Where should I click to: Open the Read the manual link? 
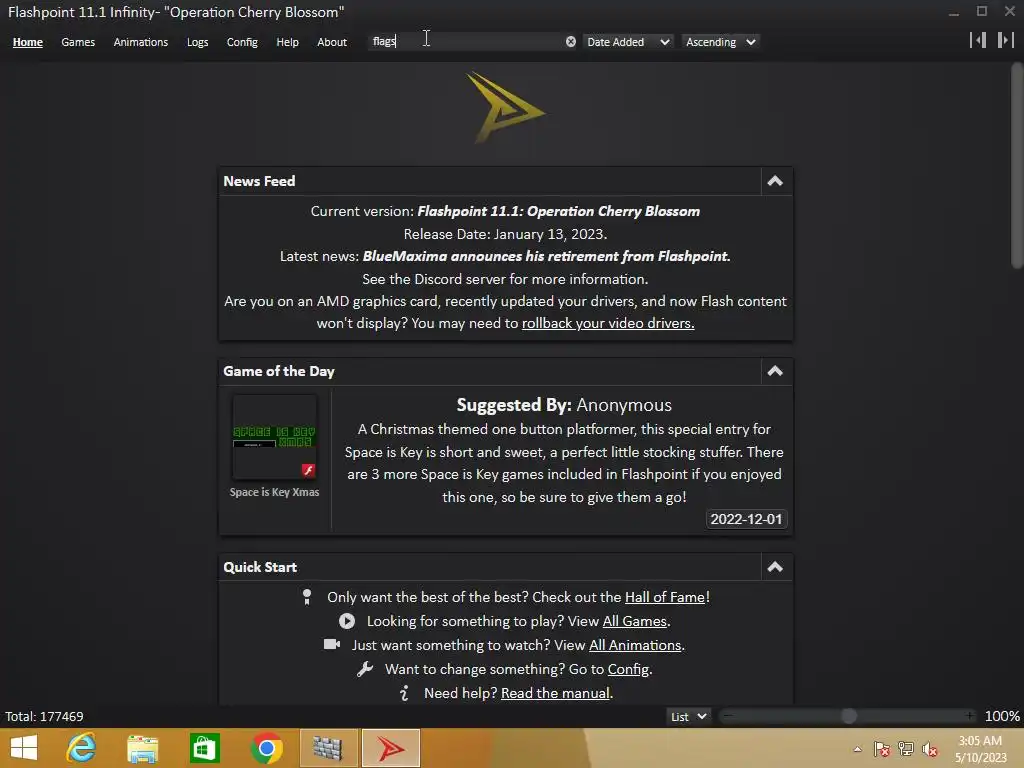(x=555, y=693)
